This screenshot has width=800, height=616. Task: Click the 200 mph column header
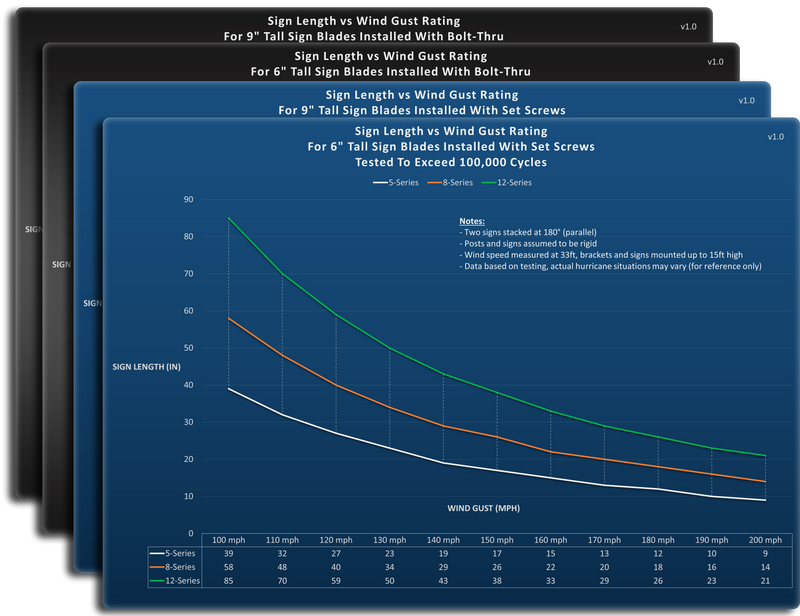765,540
